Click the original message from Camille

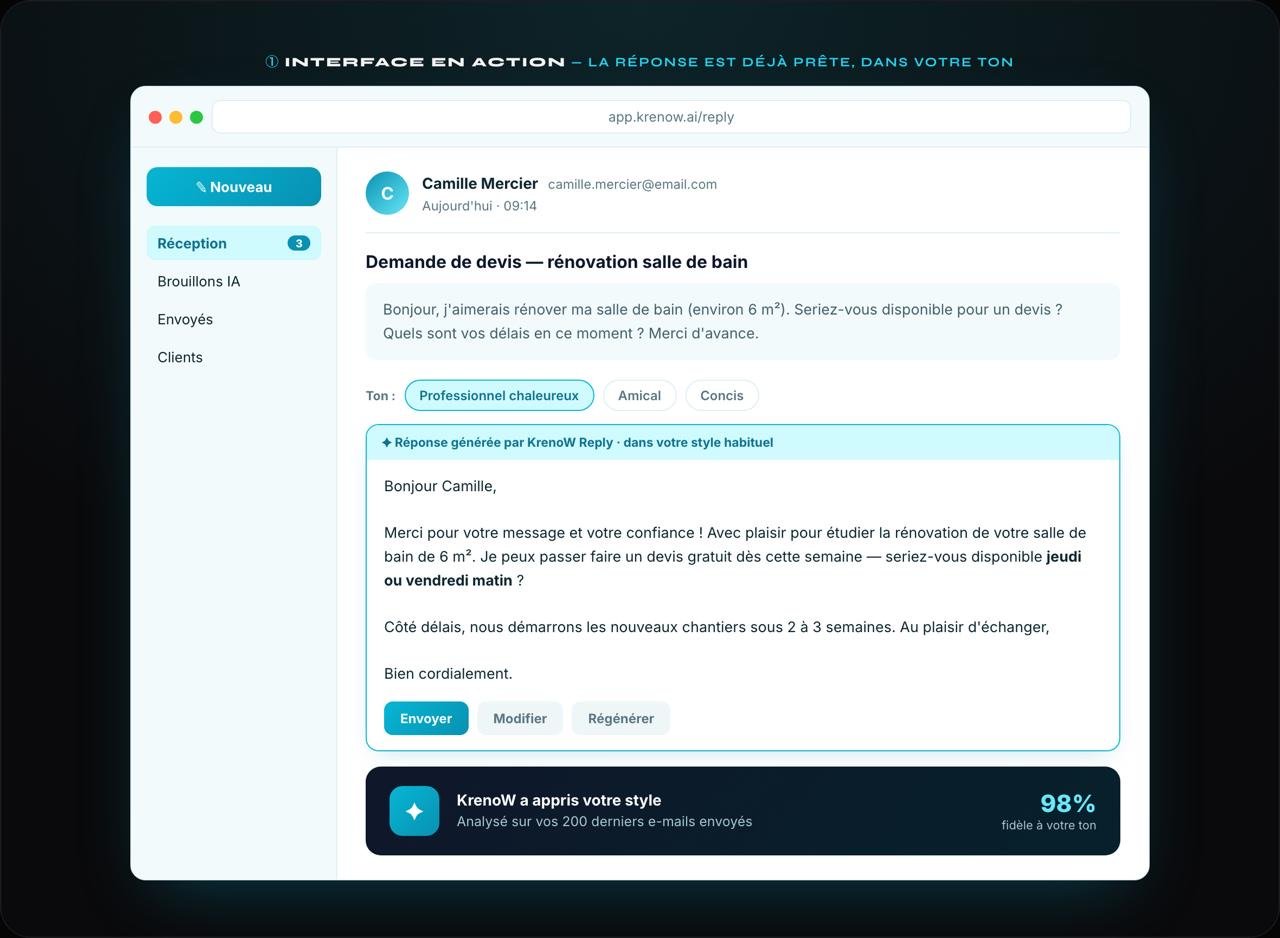pyautogui.click(x=742, y=321)
